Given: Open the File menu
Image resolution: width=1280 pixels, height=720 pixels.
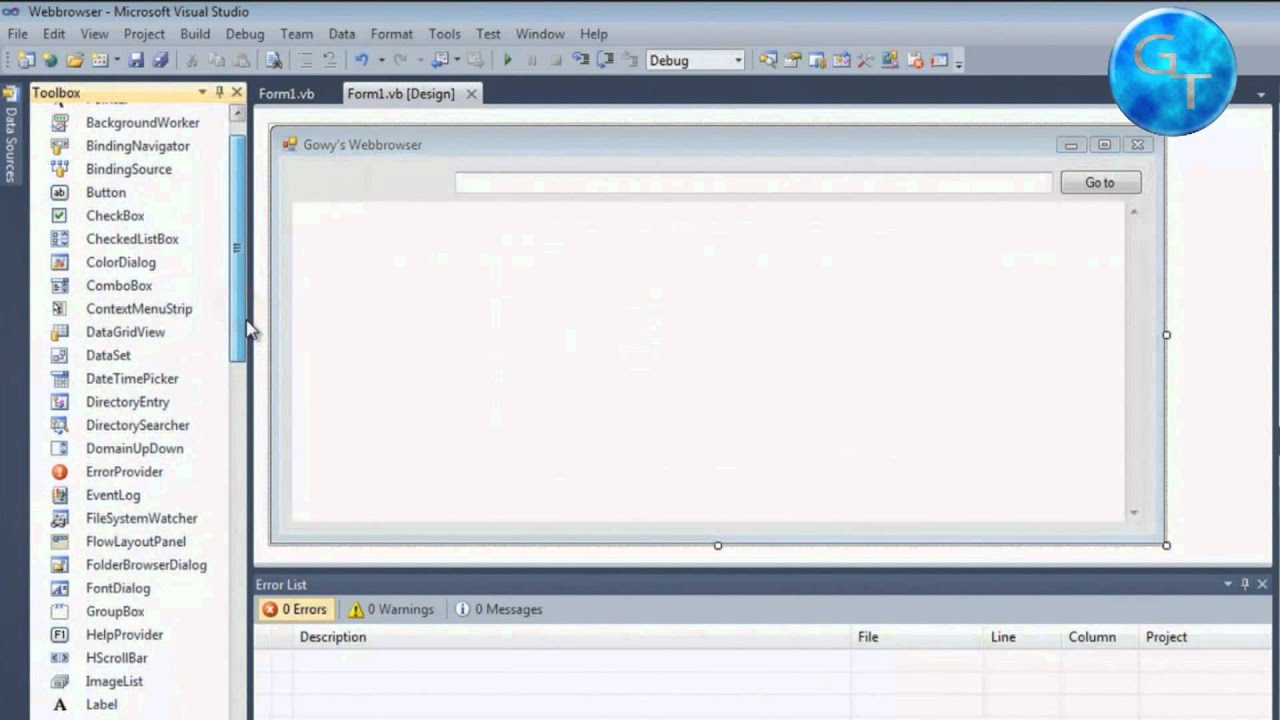Looking at the screenshot, I should coord(18,33).
